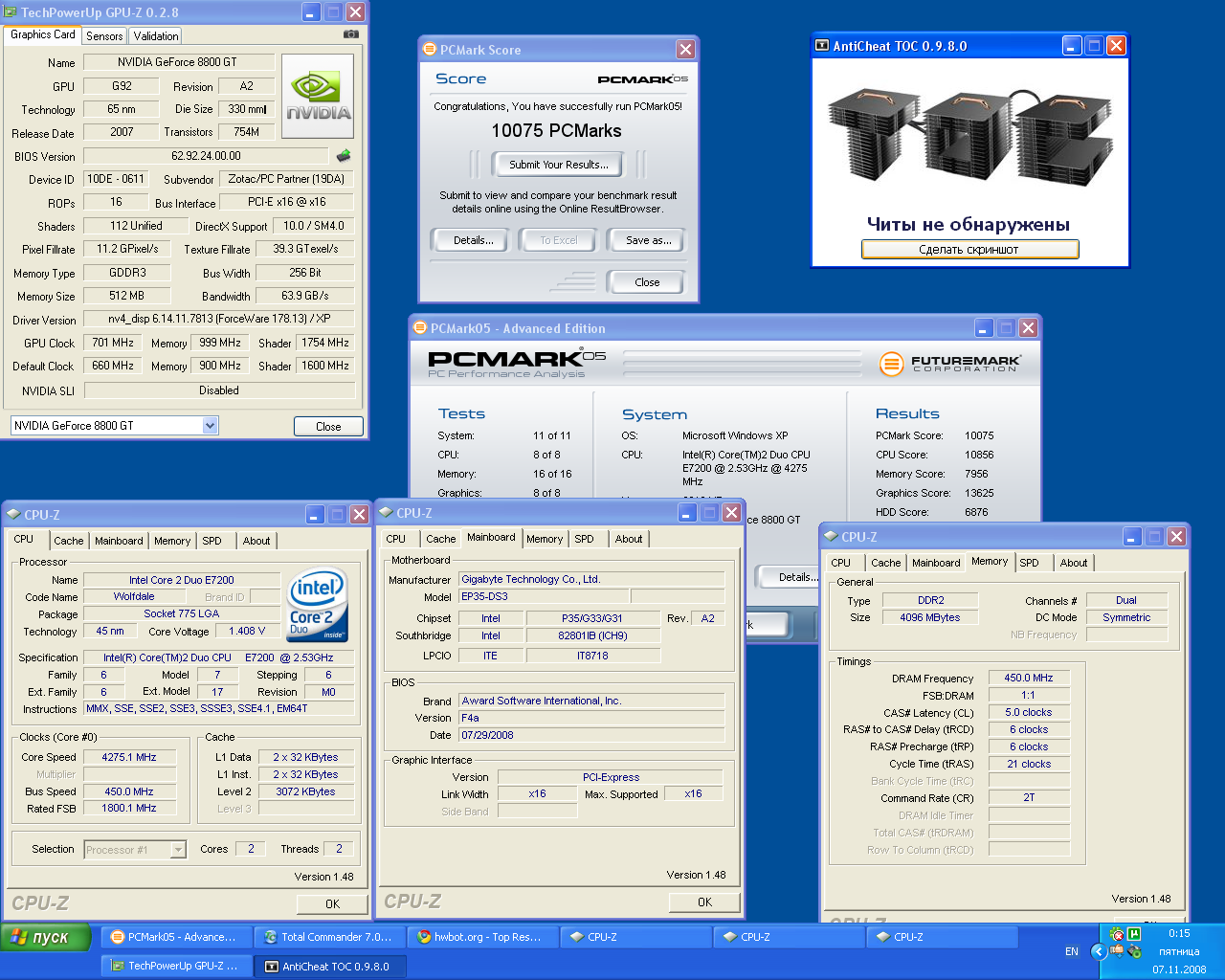Click Save as... in PCMark Score
The width and height of the screenshot is (1225, 980).
tap(648, 240)
